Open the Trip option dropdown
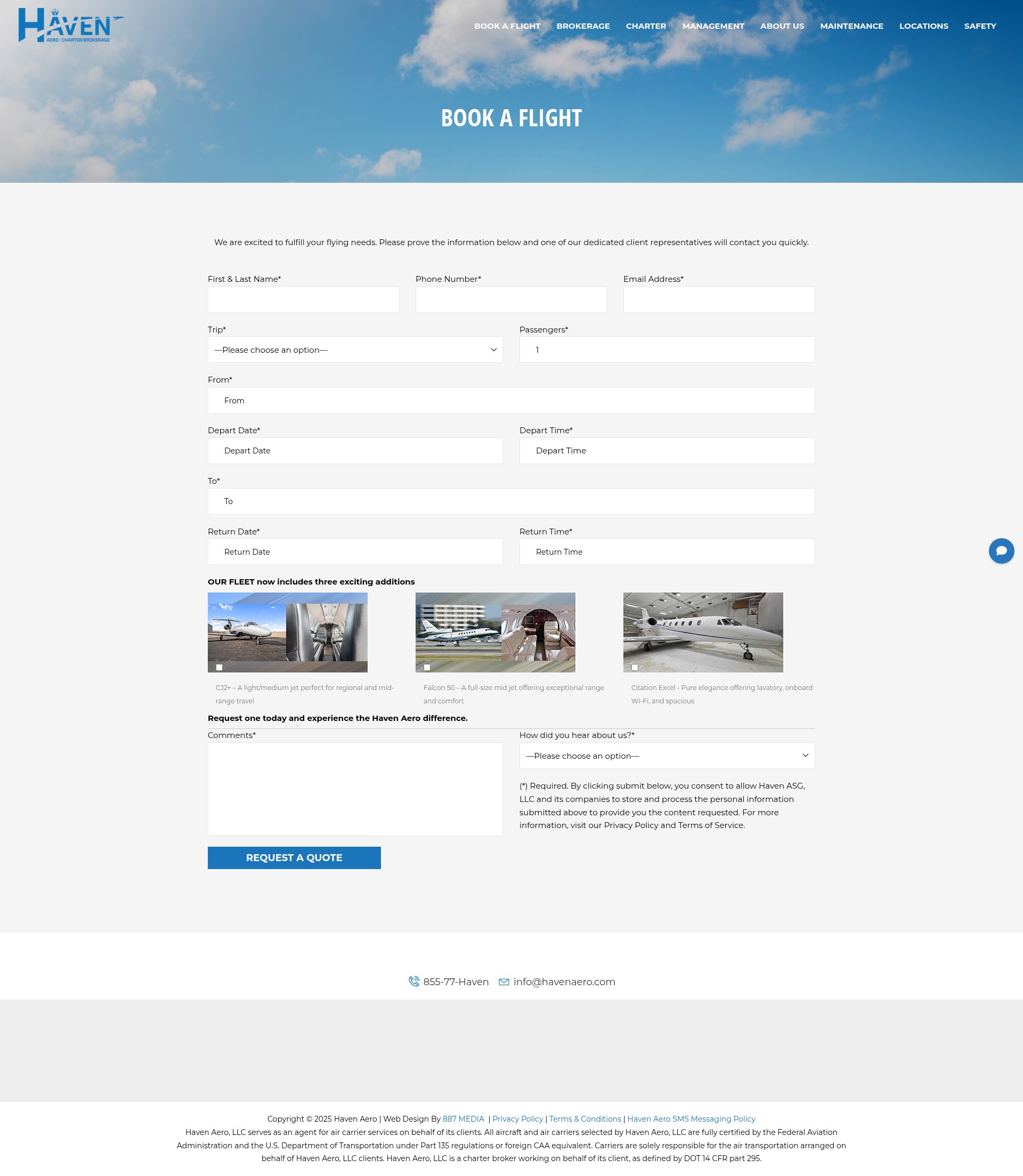 [355, 350]
